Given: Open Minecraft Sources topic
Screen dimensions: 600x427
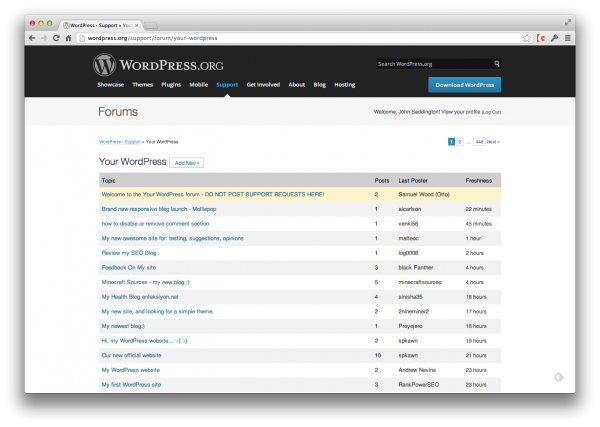Looking at the screenshot, I should coord(145,282).
